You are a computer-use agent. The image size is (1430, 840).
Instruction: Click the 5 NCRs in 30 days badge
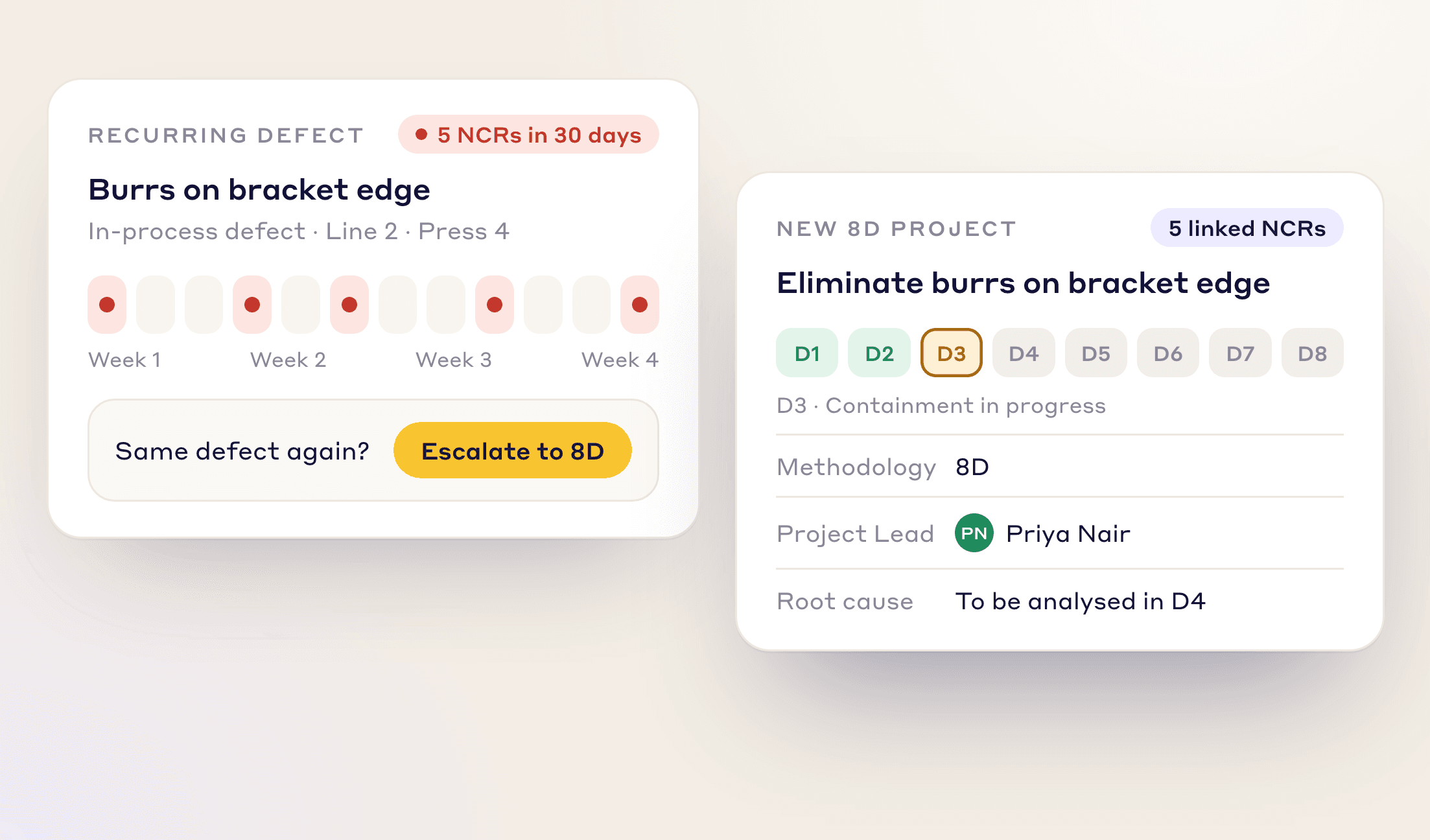(x=528, y=135)
